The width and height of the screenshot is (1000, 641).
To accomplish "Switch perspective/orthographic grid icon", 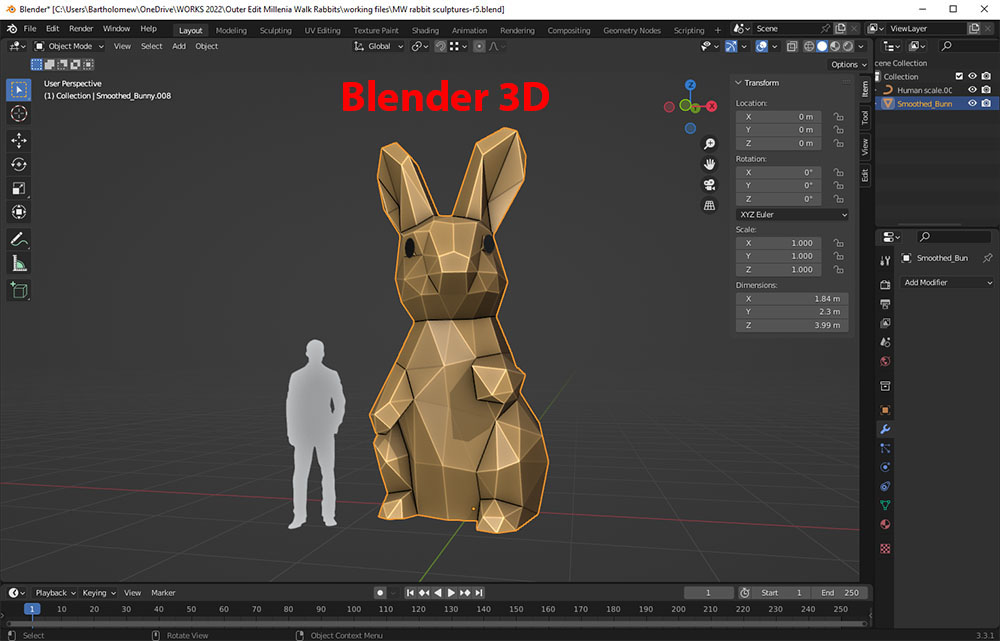I will (x=709, y=205).
